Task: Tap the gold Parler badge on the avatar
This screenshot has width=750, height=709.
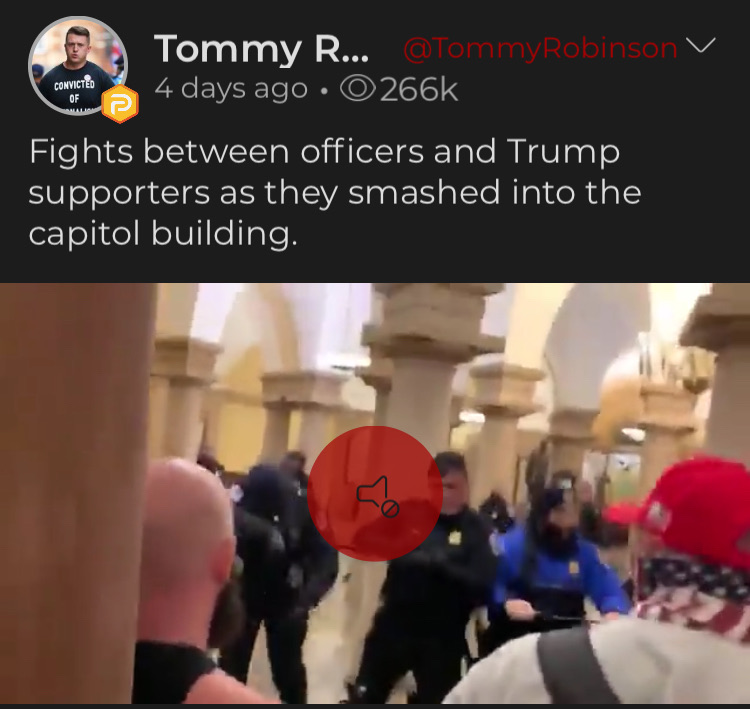Action: [x=120, y=104]
